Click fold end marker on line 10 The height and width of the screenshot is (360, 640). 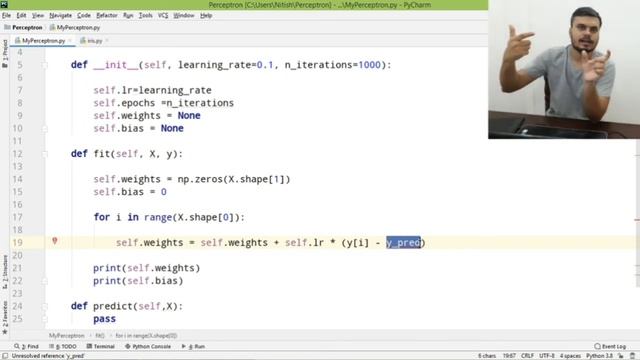[45, 129]
